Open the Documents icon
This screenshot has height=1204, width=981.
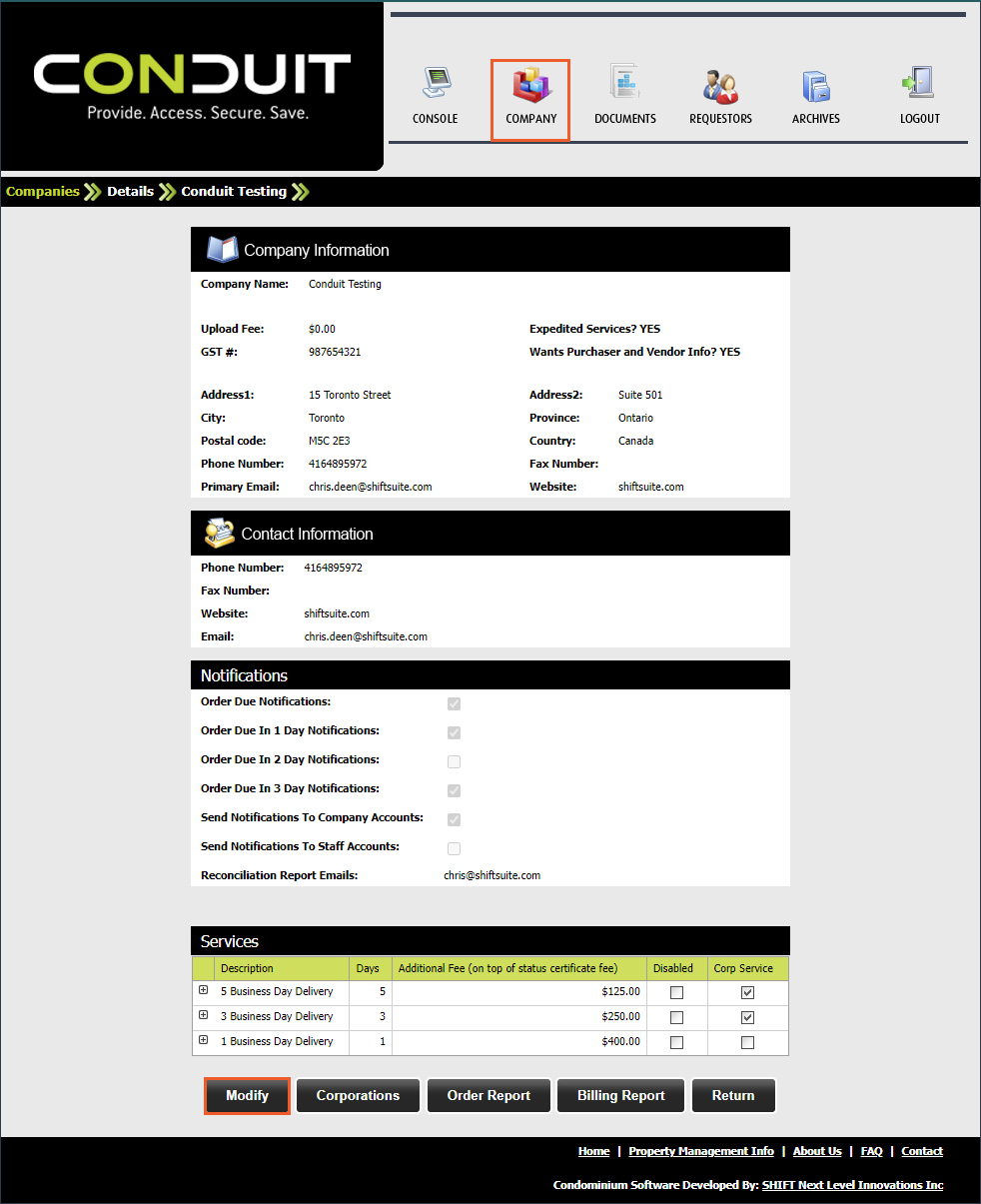pyautogui.click(x=625, y=83)
